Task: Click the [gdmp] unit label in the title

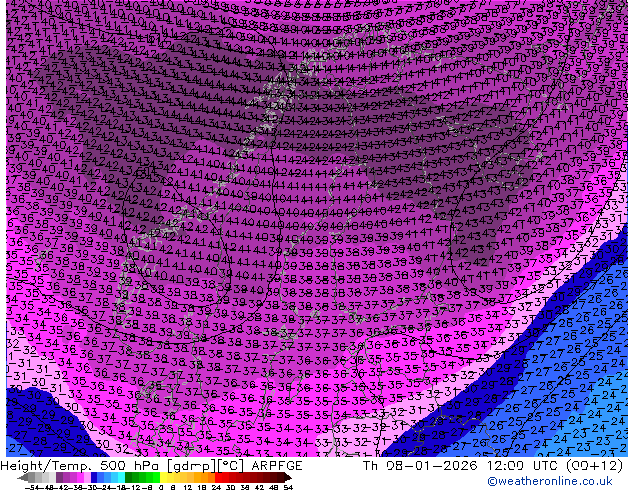Action: point(192,466)
